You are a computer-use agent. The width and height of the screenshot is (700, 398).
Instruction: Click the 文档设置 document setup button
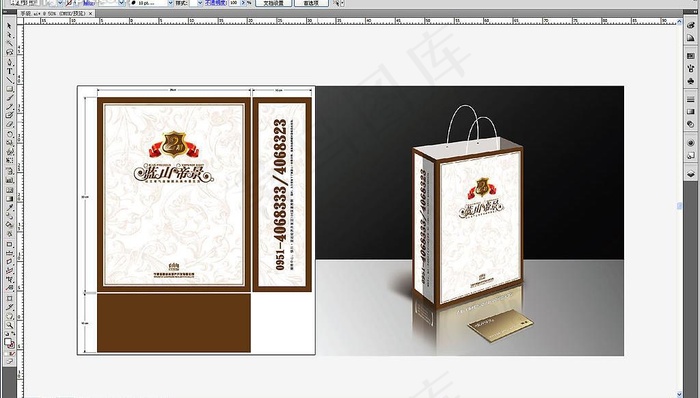[x=274, y=3]
